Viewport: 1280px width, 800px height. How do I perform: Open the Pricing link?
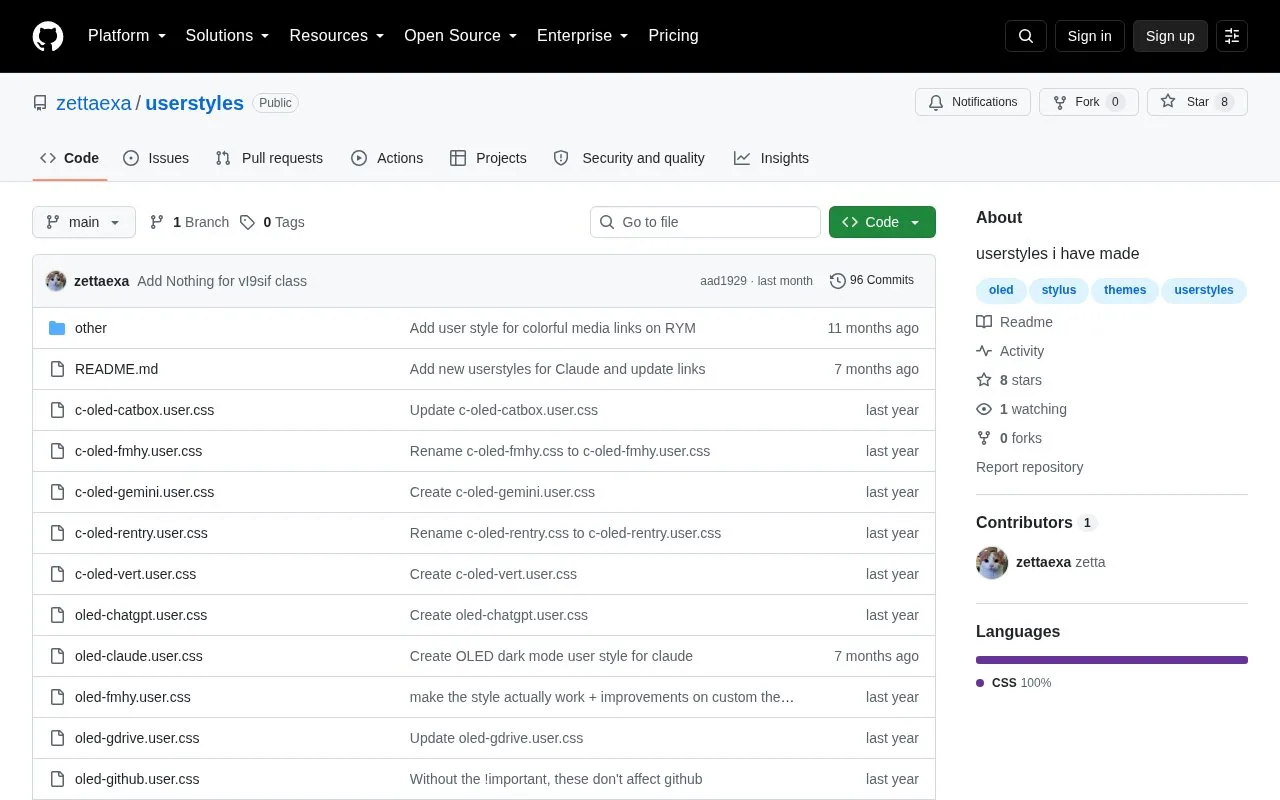pyautogui.click(x=673, y=36)
